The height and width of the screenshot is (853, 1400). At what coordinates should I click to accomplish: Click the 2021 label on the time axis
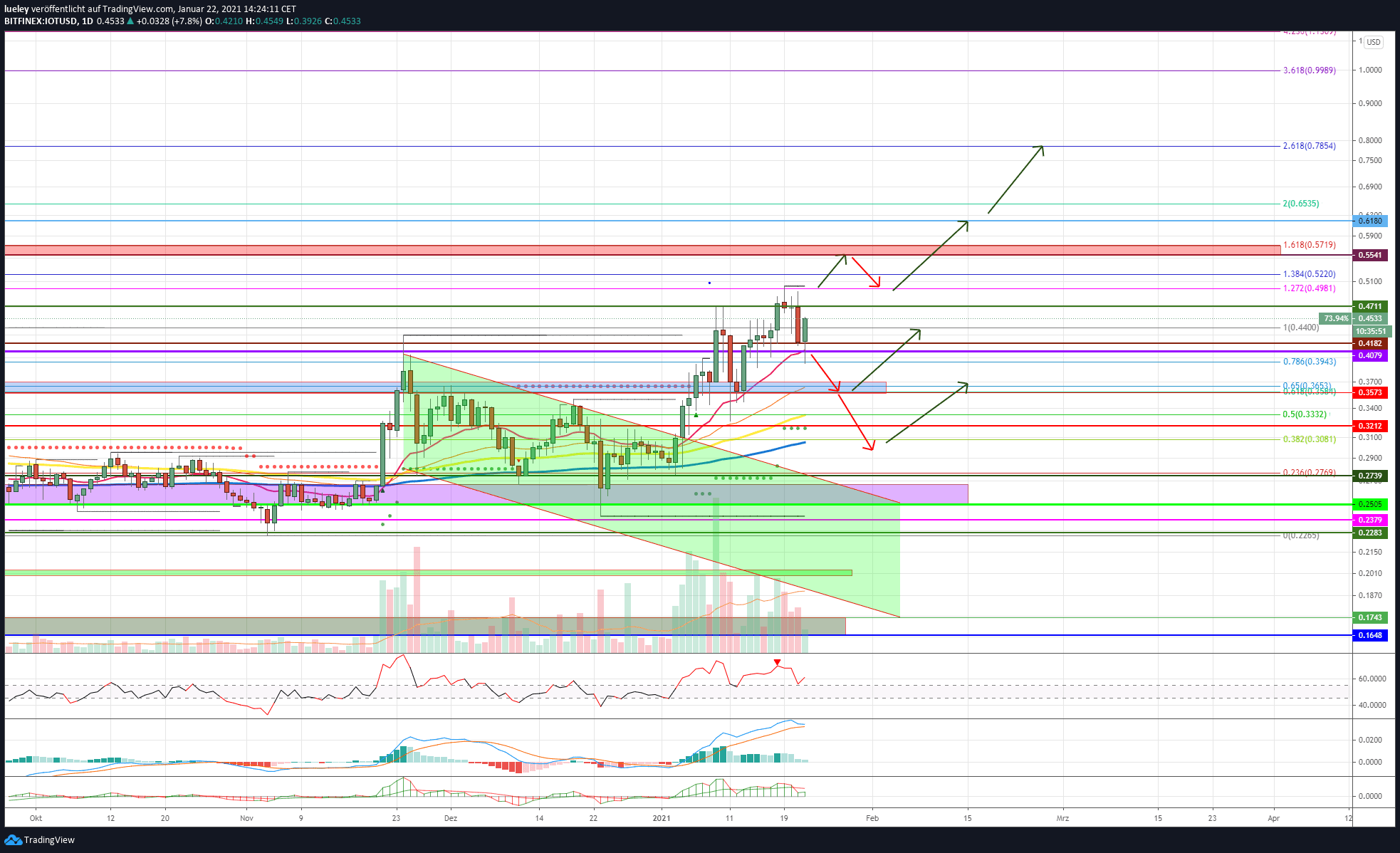click(x=662, y=818)
